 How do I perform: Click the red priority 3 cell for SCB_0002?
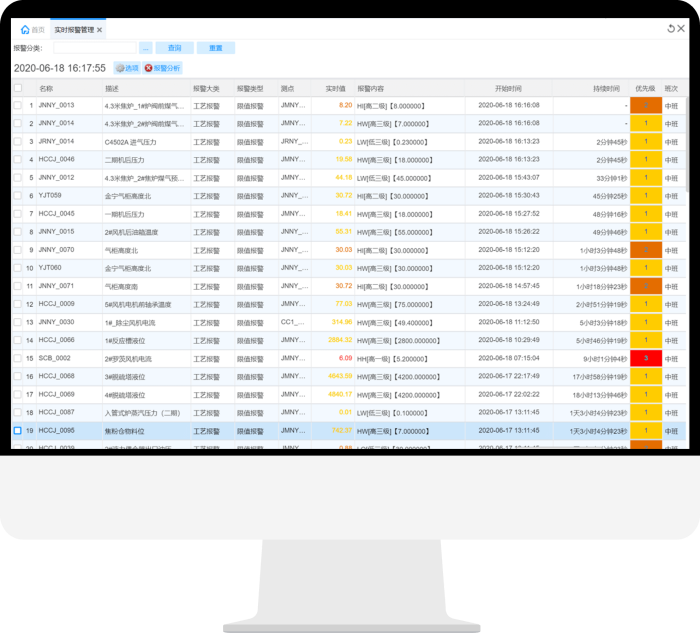click(645, 358)
